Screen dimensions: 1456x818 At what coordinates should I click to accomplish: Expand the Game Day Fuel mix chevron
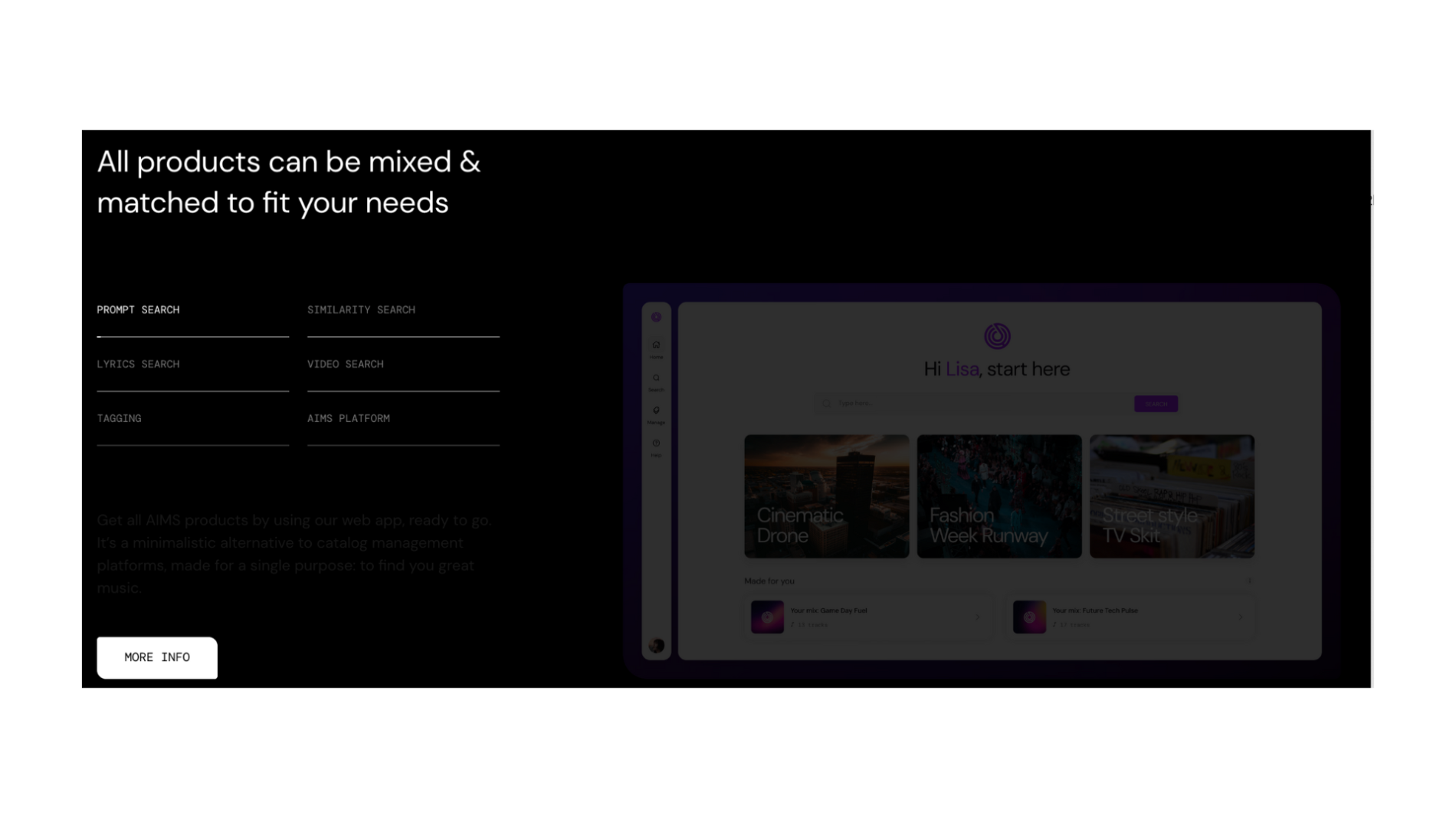pos(977,617)
